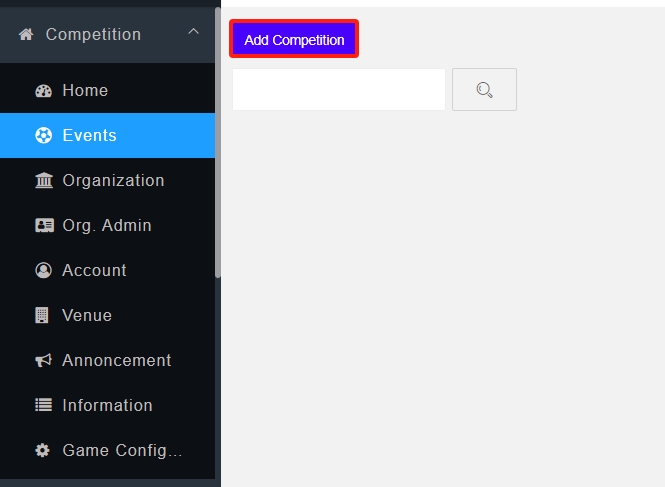
Task: Click the ID card Org. Admin icon
Action: click(x=43, y=226)
